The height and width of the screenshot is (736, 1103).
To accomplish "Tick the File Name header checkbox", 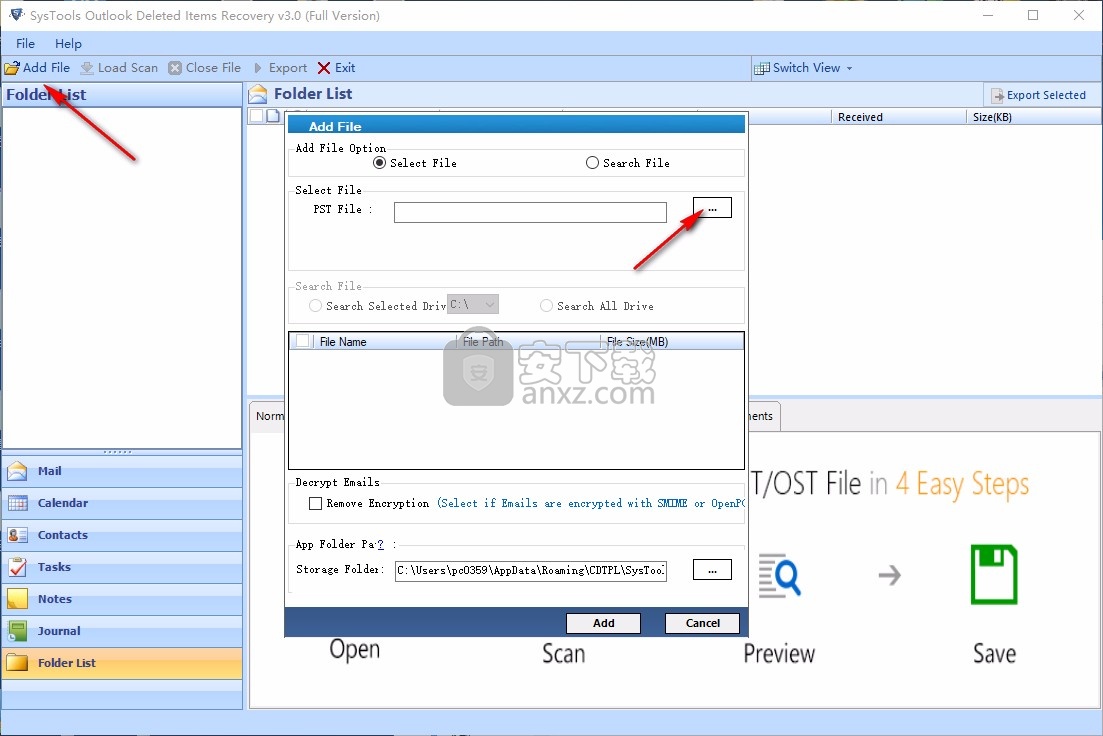I will click(302, 341).
